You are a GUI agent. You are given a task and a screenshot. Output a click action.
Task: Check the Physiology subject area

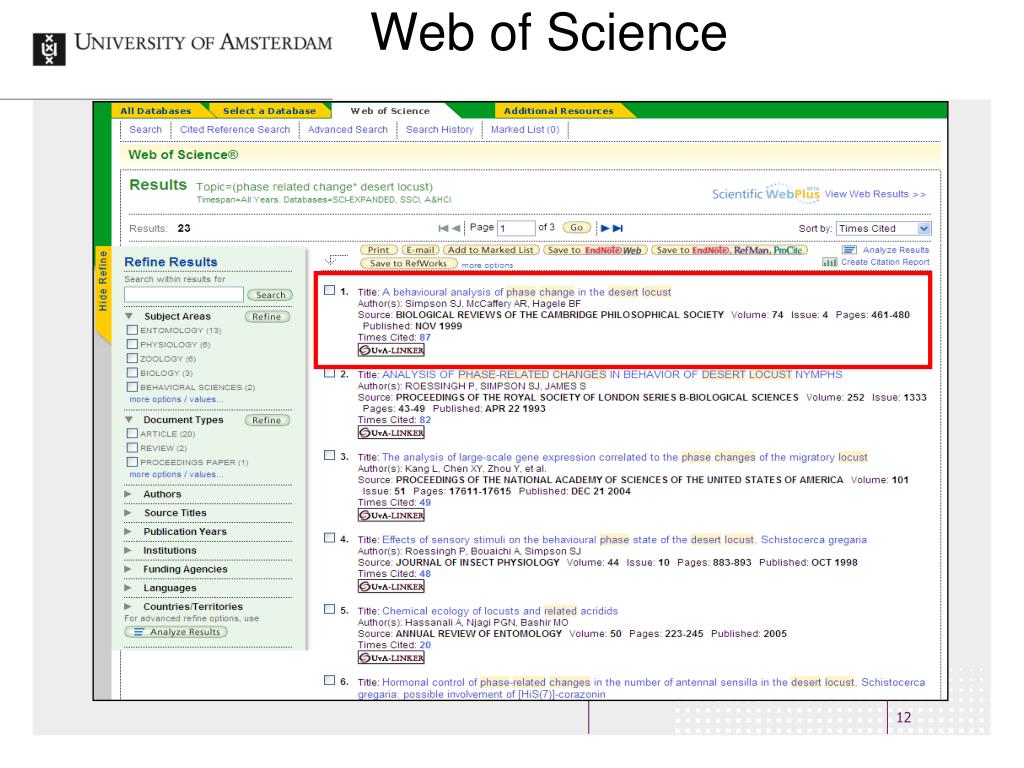[132, 344]
